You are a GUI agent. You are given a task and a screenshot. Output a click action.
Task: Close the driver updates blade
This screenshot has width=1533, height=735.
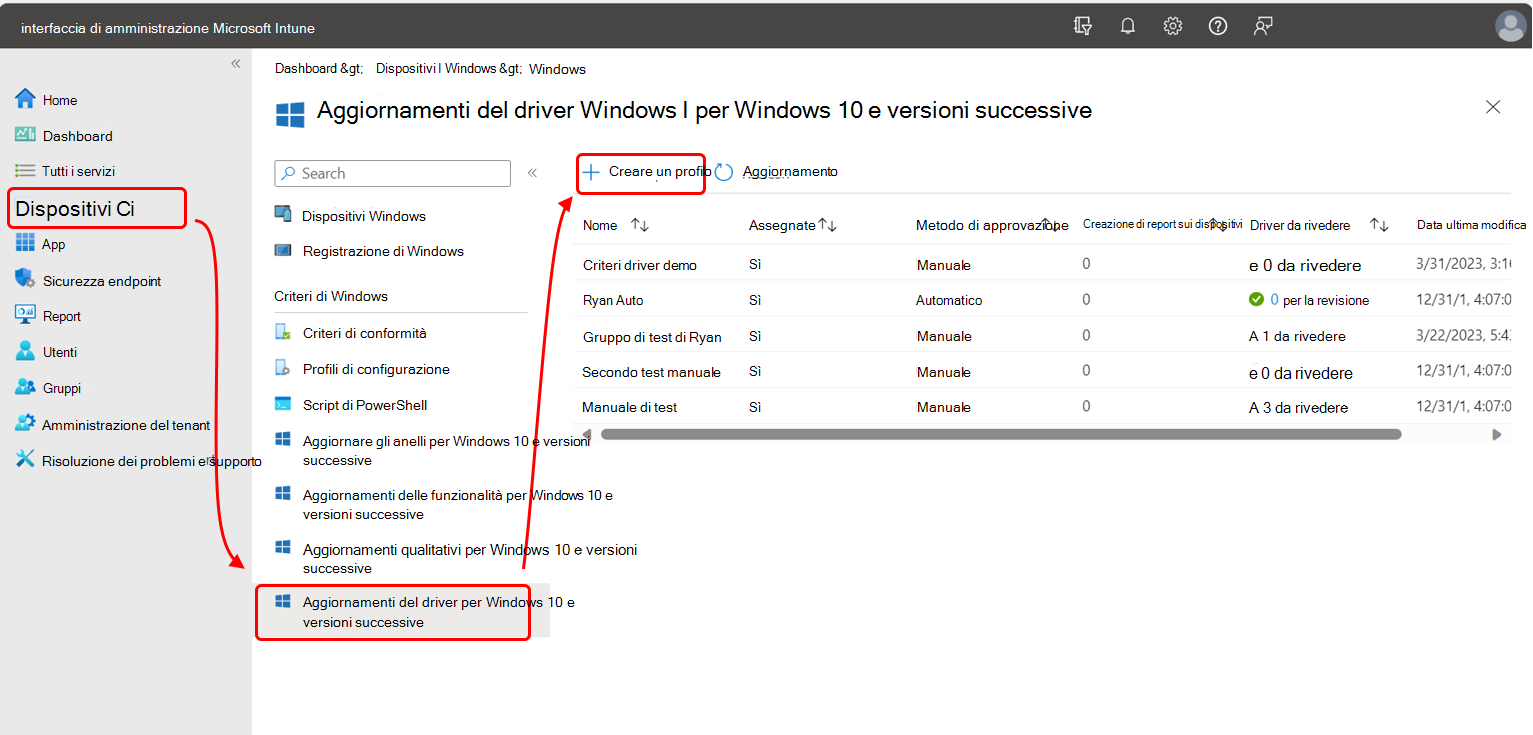tap(1493, 107)
